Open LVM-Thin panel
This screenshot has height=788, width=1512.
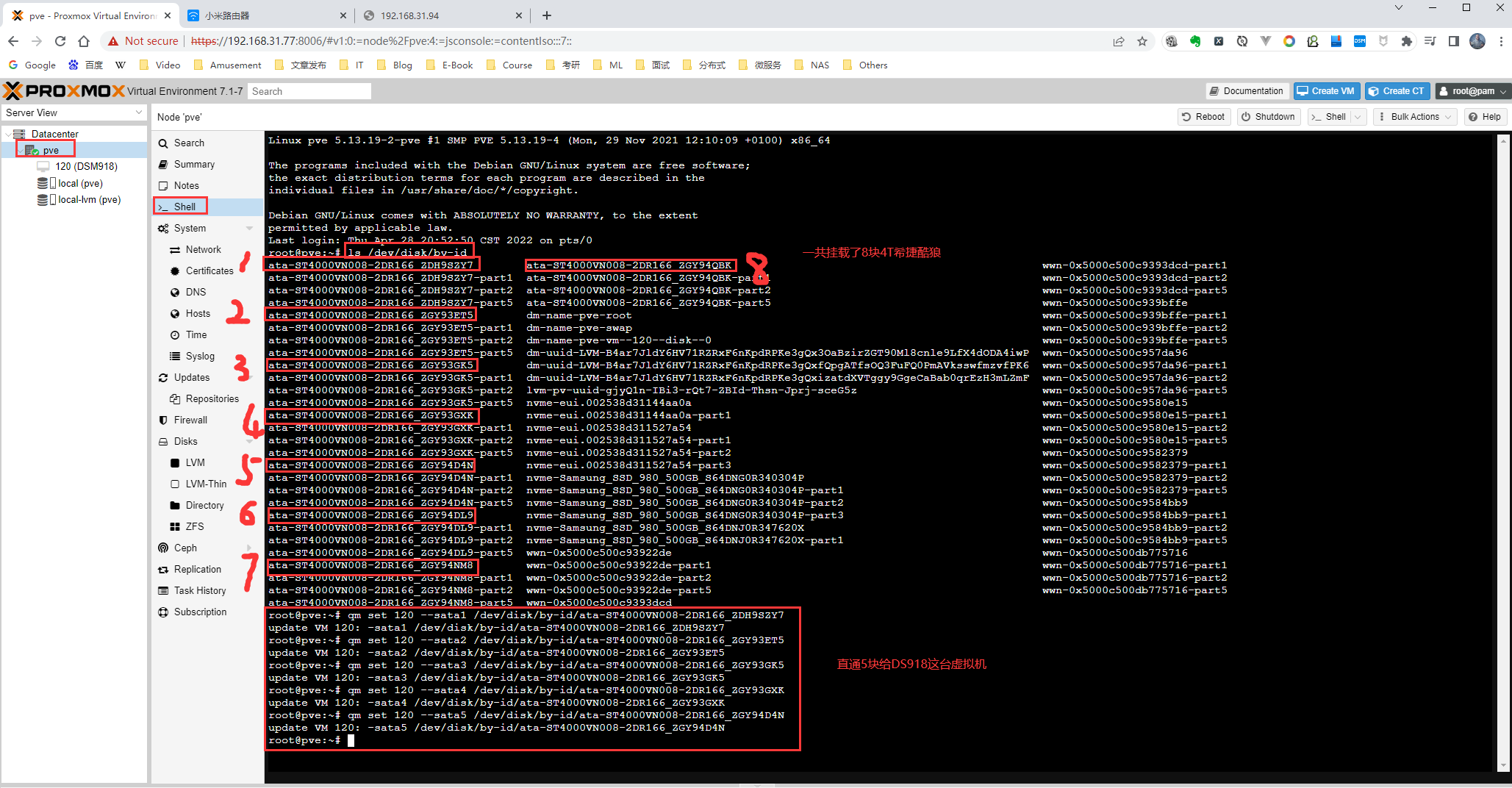point(207,484)
